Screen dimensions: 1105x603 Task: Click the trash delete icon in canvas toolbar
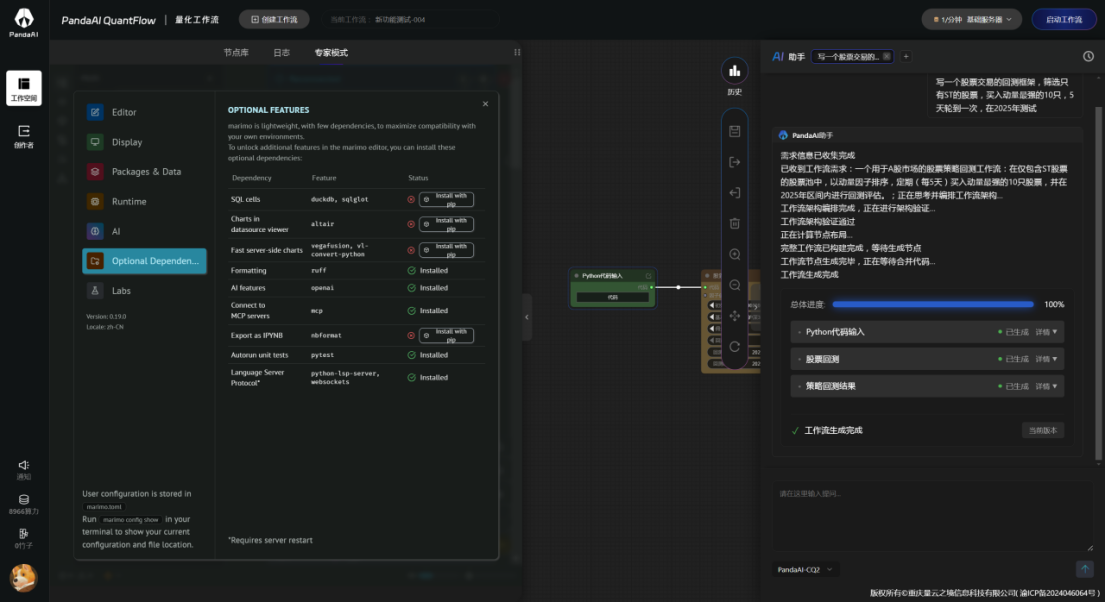pyautogui.click(x=734, y=223)
